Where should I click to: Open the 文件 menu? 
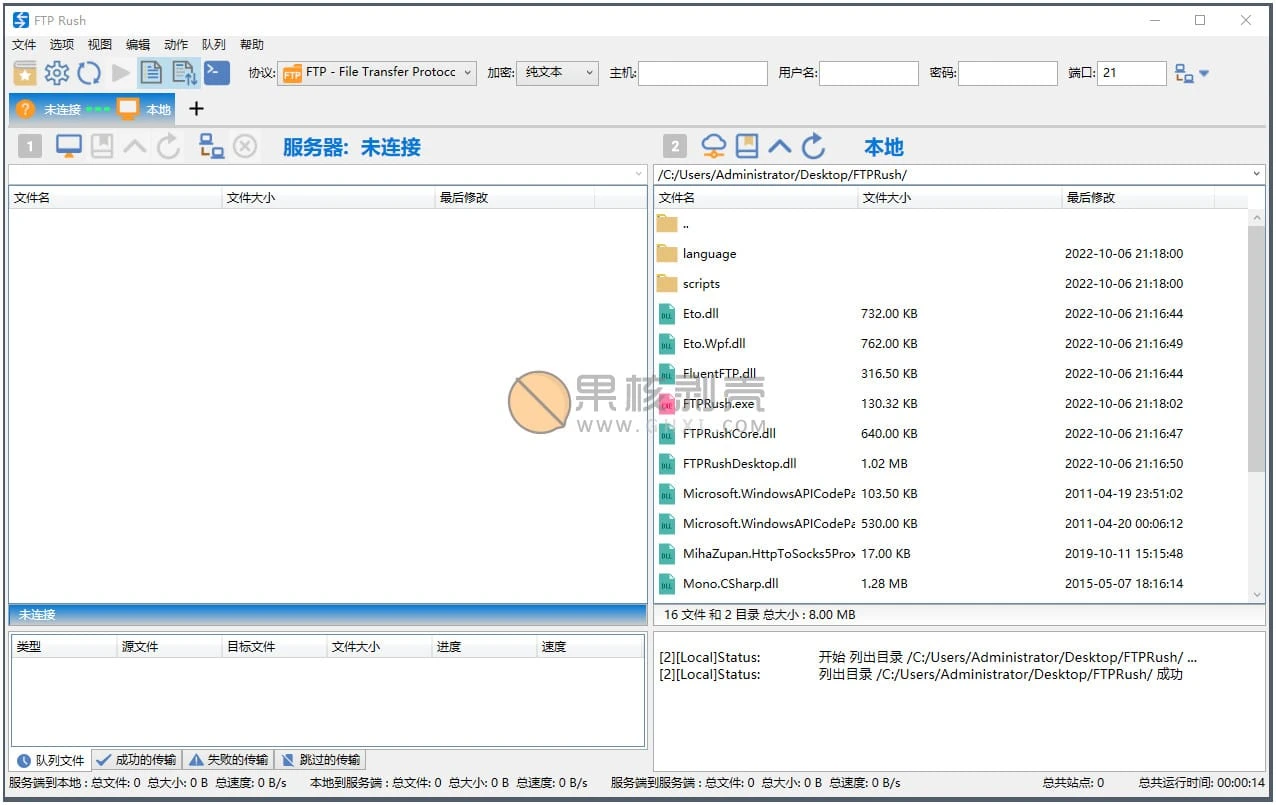coord(24,45)
